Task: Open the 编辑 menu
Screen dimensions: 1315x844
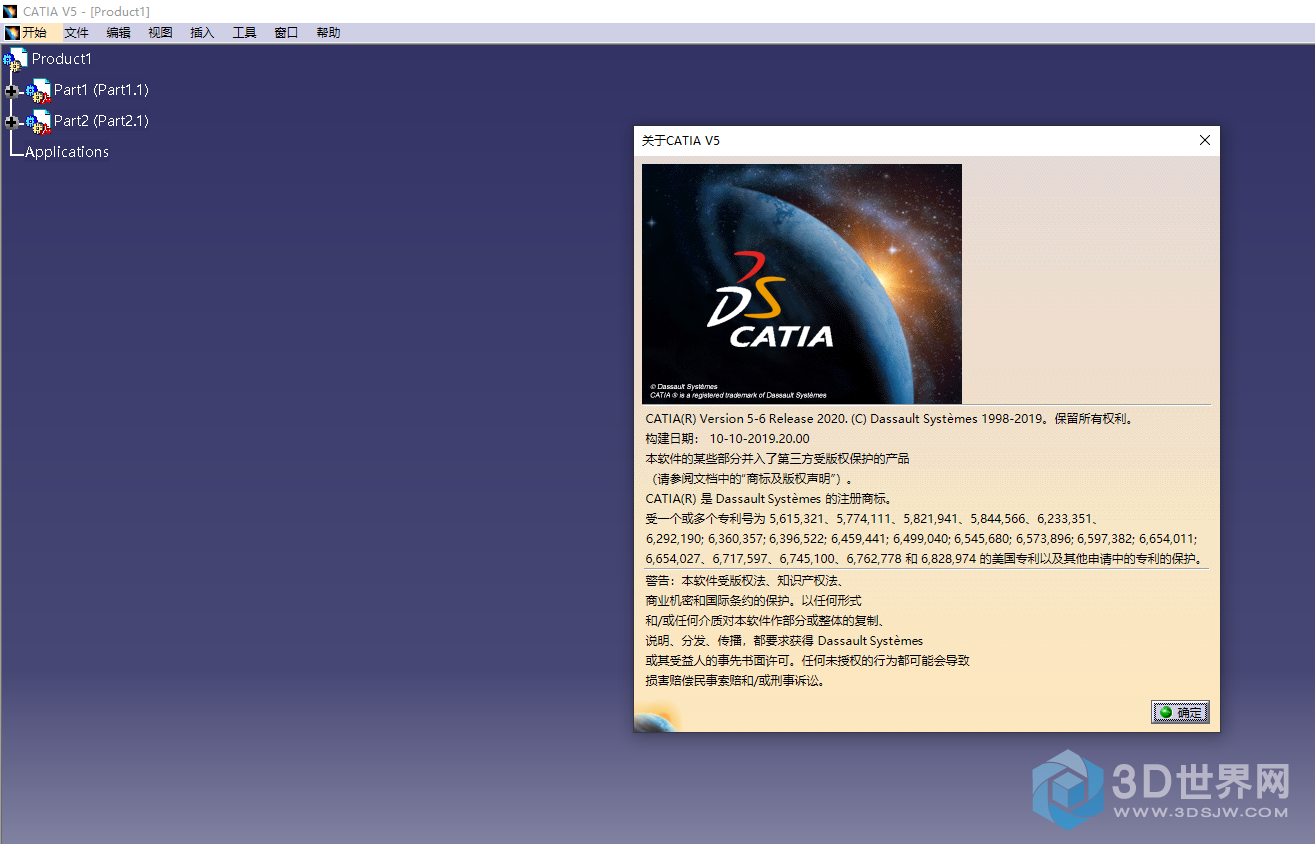Action: coord(118,33)
